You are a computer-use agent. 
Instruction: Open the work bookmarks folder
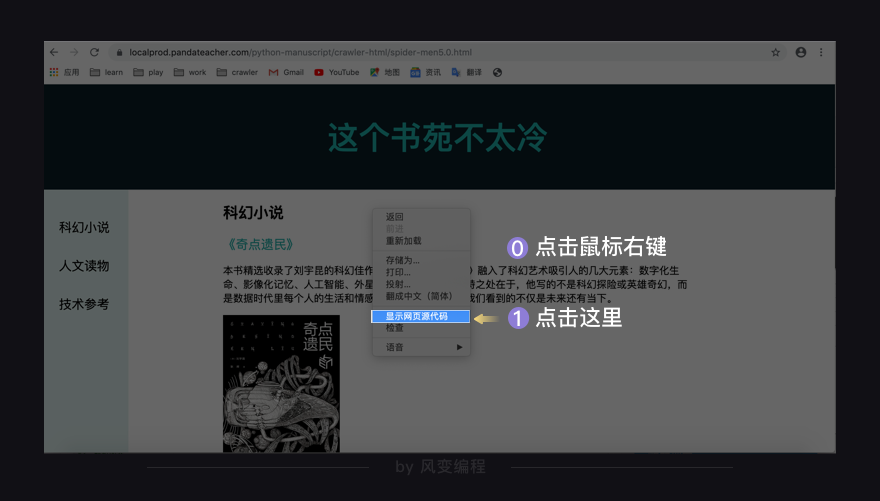point(190,72)
